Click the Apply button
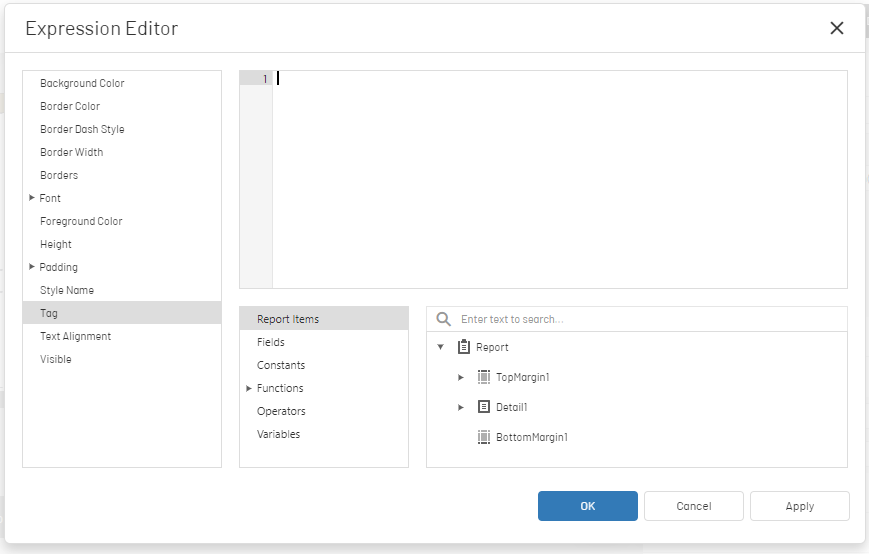This screenshot has width=869, height=554. pyautogui.click(x=800, y=506)
